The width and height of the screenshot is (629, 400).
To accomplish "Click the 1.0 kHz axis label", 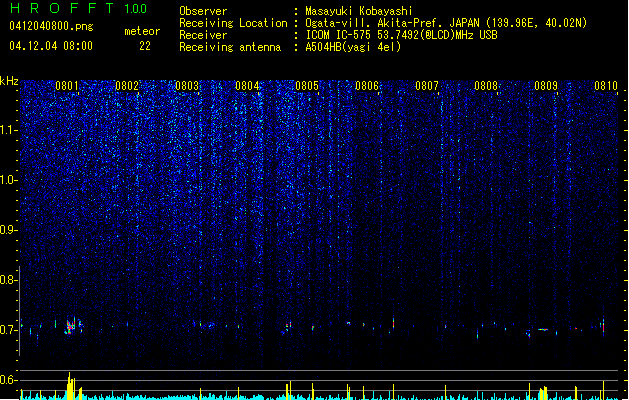I will (x=9, y=180).
